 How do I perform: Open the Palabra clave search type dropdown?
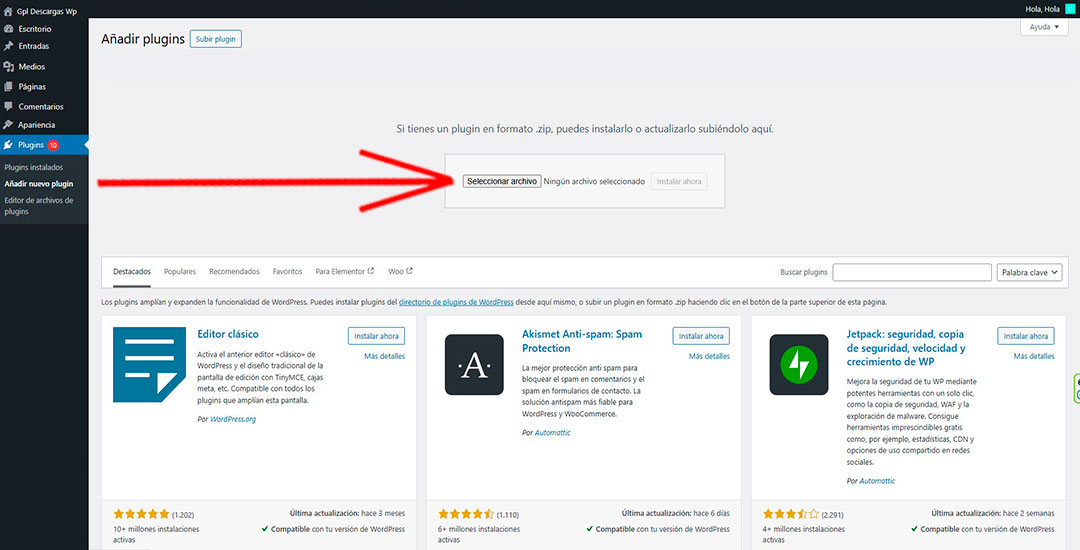pos(1029,273)
